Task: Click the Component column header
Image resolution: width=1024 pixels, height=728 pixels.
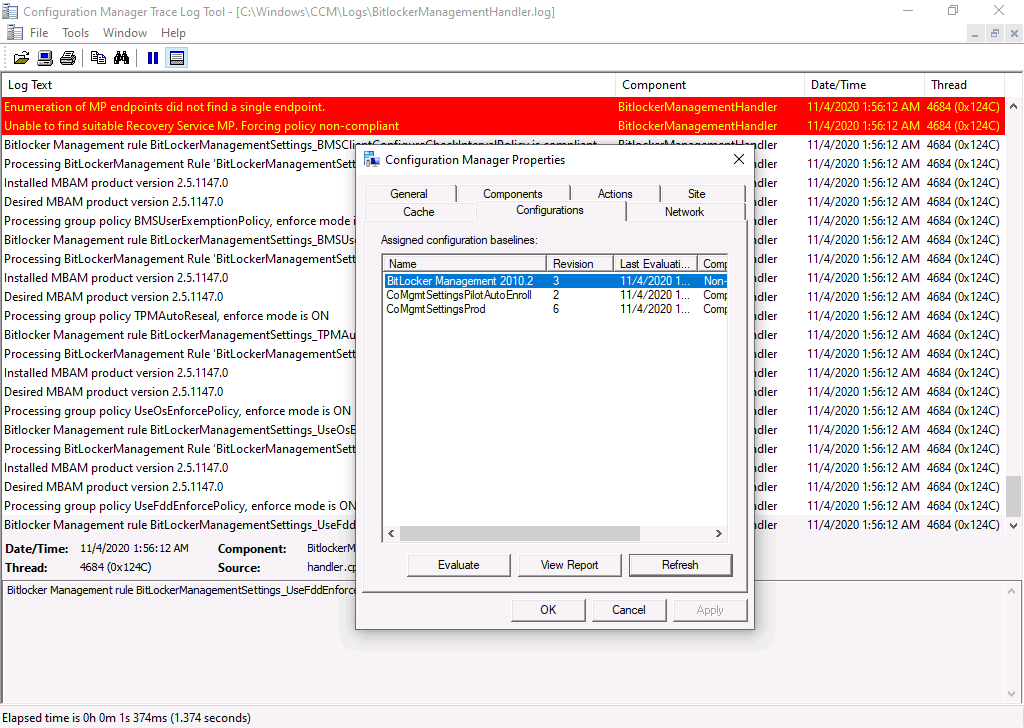Action: click(710, 85)
